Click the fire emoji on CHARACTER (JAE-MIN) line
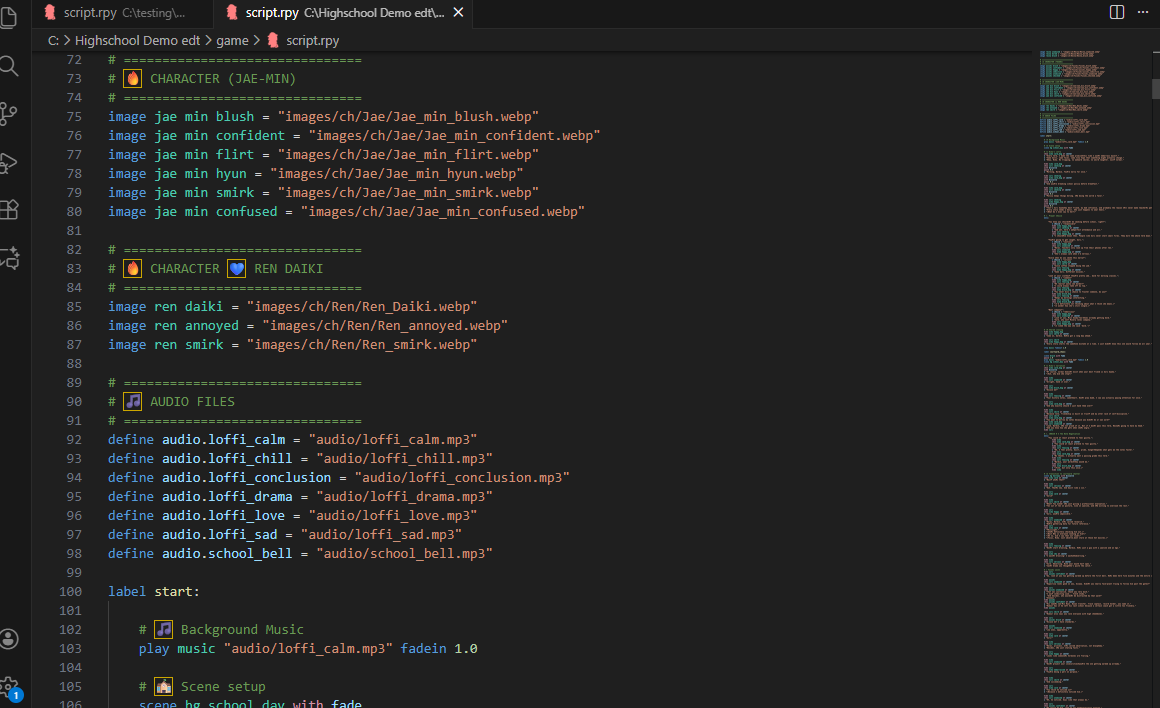This screenshot has width=1160, height=708. coord(132,78)
